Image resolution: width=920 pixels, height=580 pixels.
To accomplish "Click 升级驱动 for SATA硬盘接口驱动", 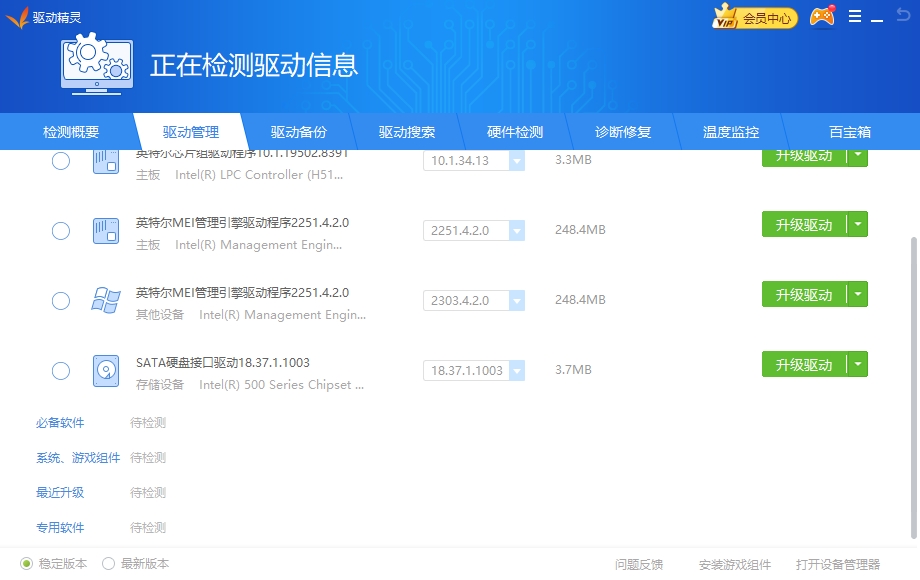I will (x=804, y=365).
